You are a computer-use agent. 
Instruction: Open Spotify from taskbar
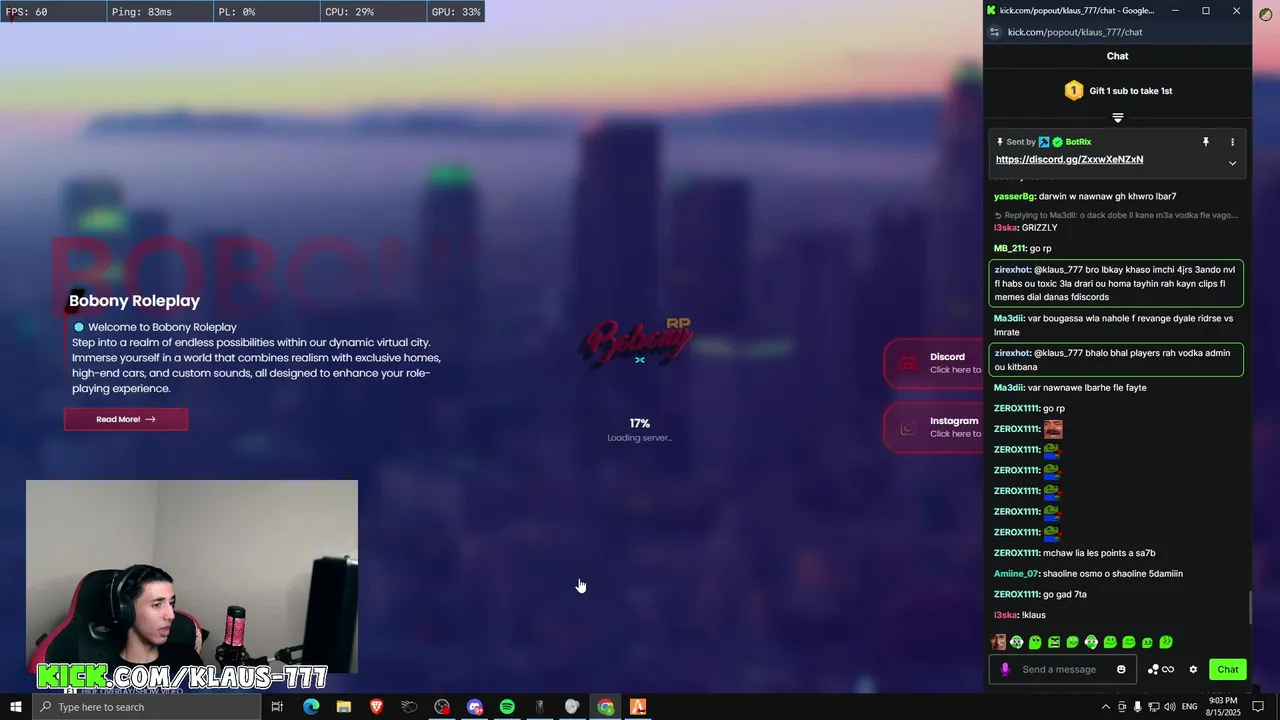point(507,707)
